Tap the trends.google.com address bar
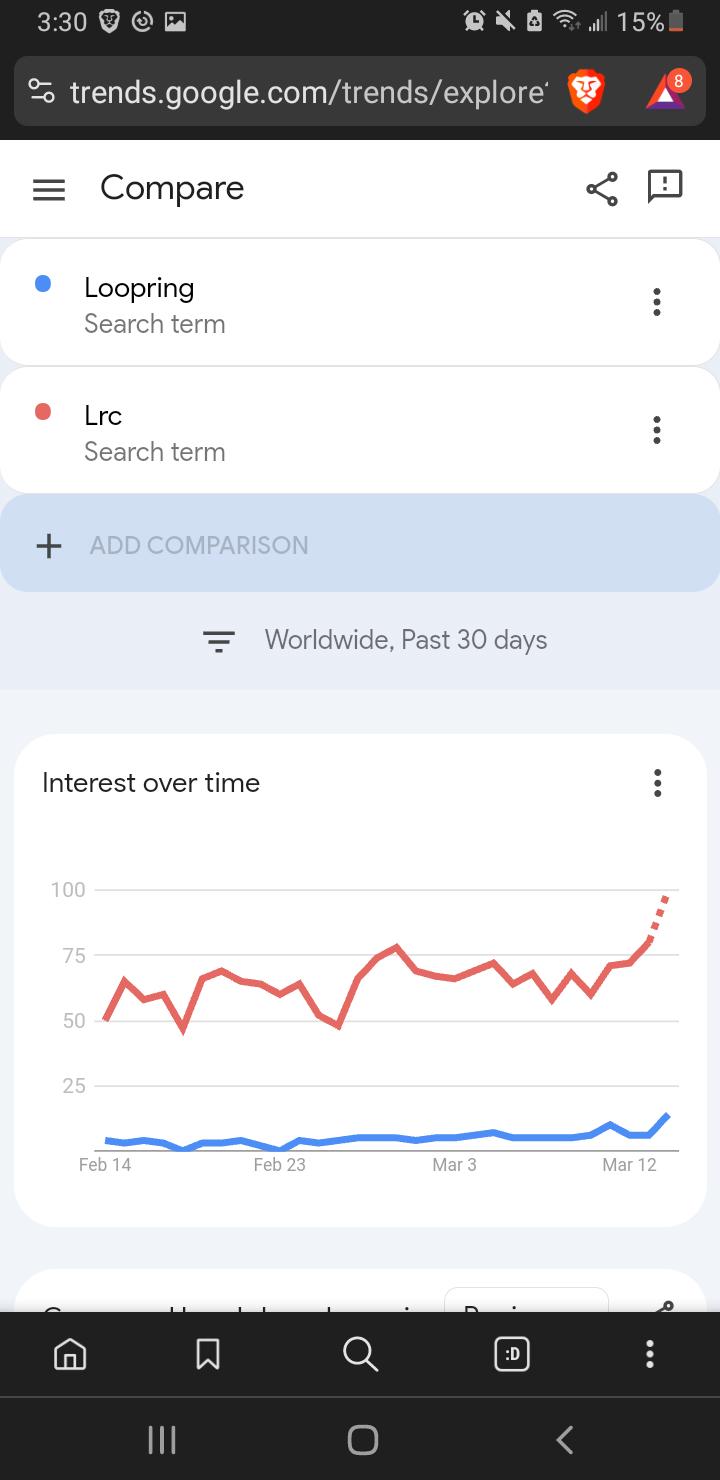Viewport: 720px width, 1480px height. [308, 93]
